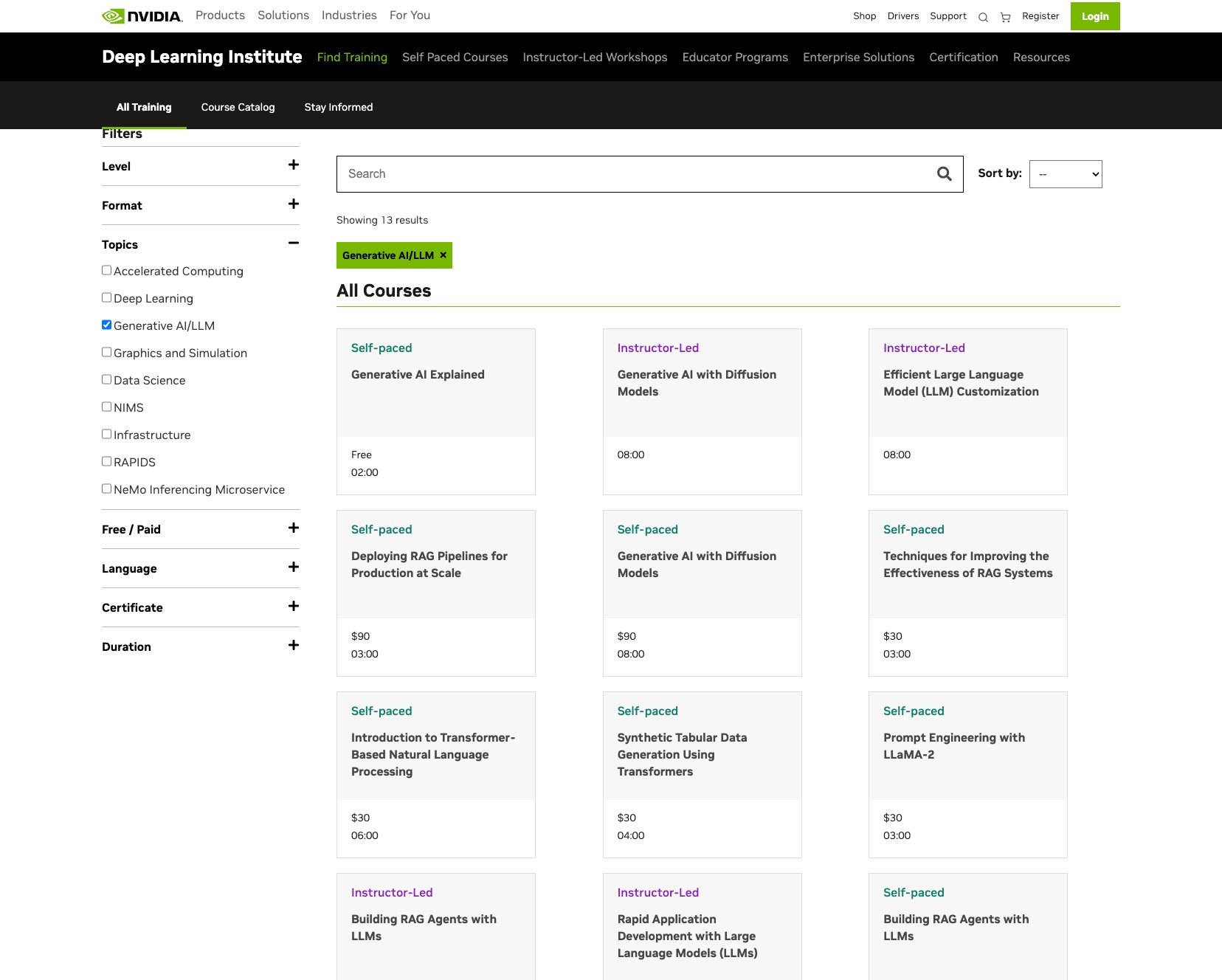Remove the Generative AI/LLM filter tag
1222x980 pixels.
[x=443, y=255]
